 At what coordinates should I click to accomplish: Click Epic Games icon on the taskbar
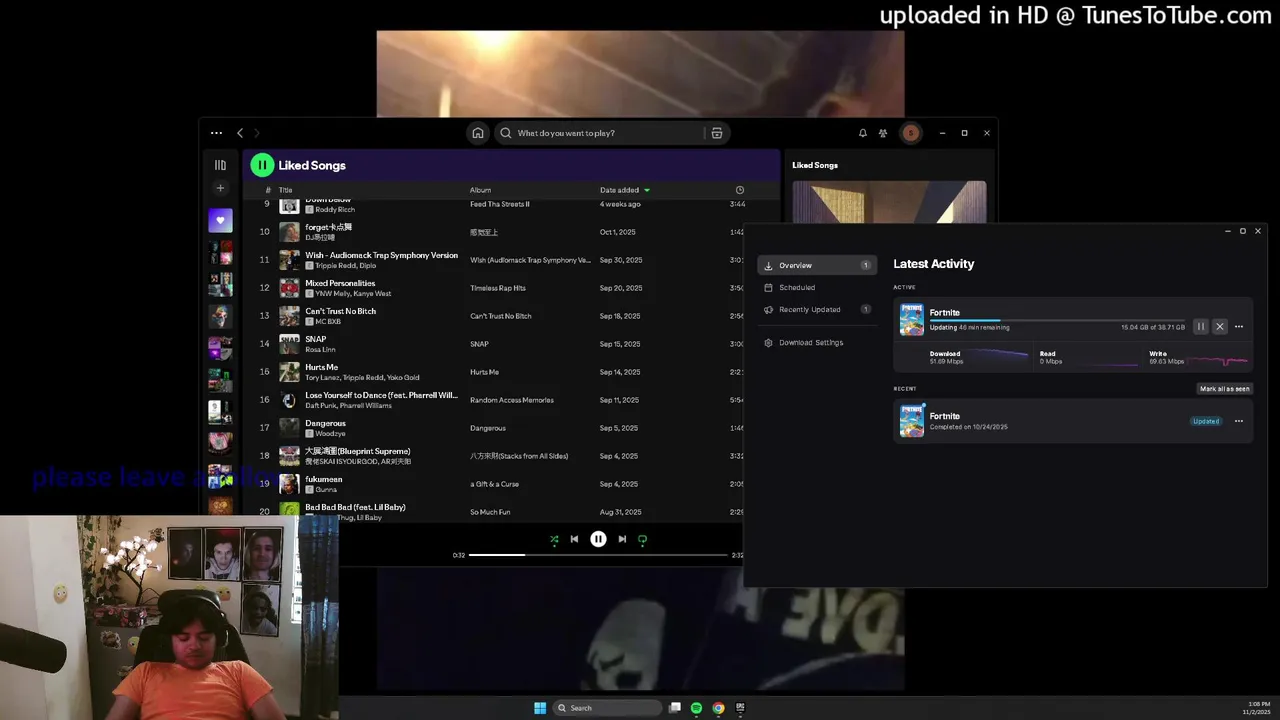(x=740, y=708)
